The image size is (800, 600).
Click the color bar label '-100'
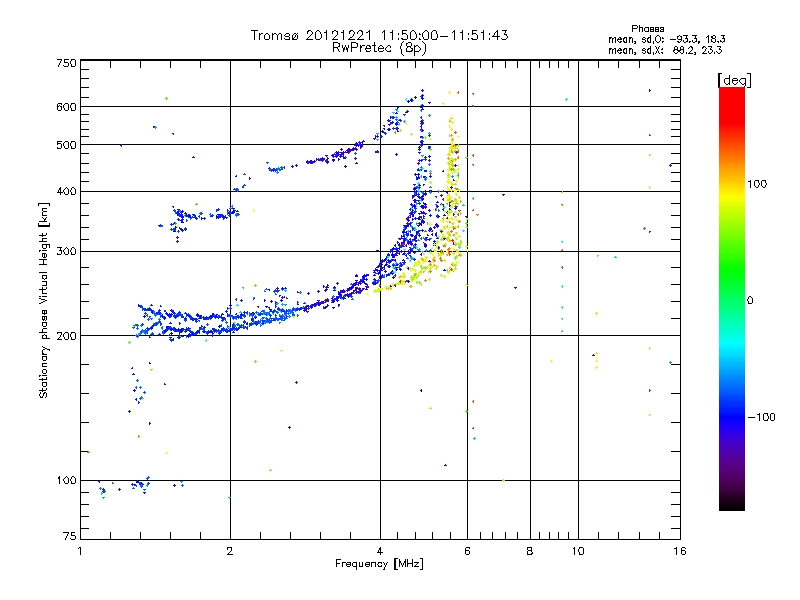(x=761, y=417)
